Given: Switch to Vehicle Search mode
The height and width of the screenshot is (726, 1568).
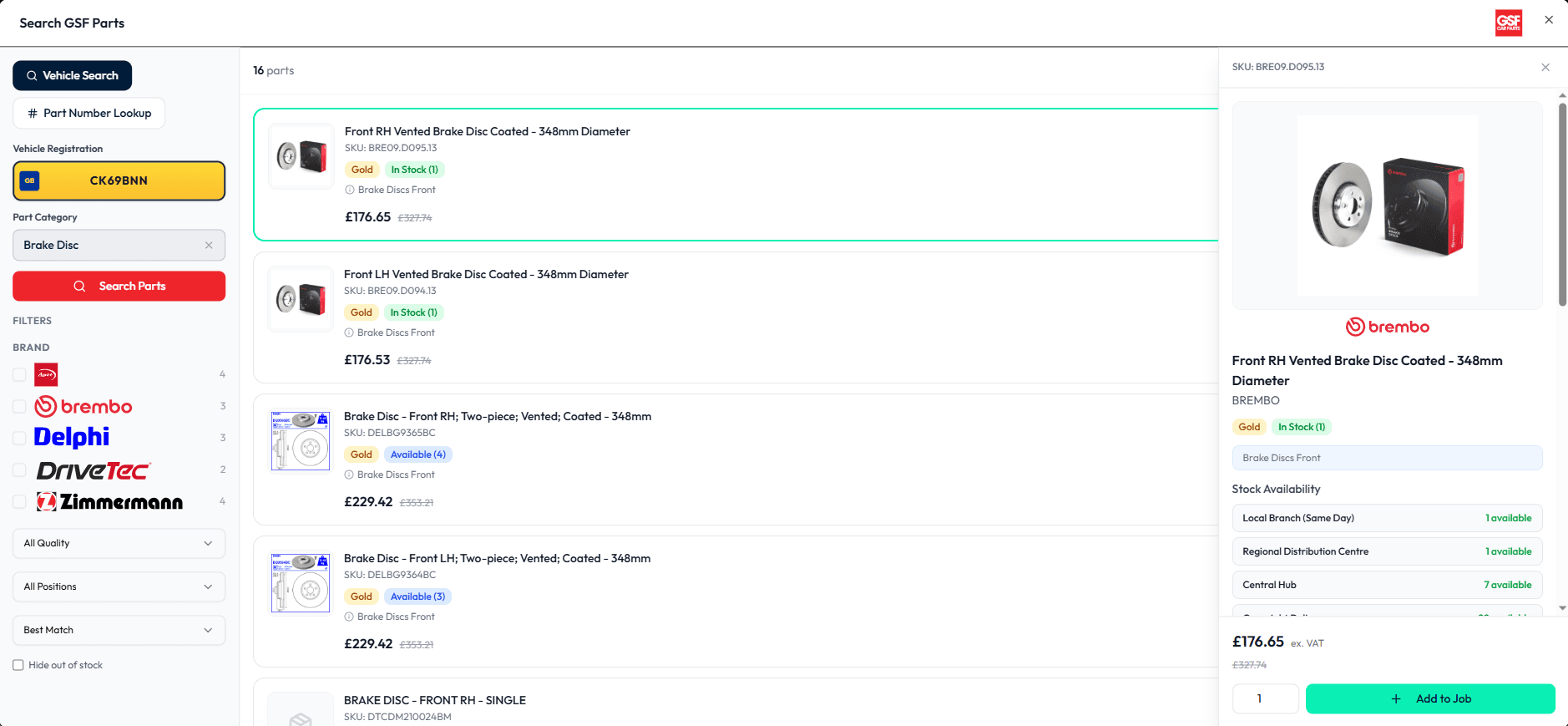Looking at the screenshot, I should pyautogui.click(x=72, y=75).
